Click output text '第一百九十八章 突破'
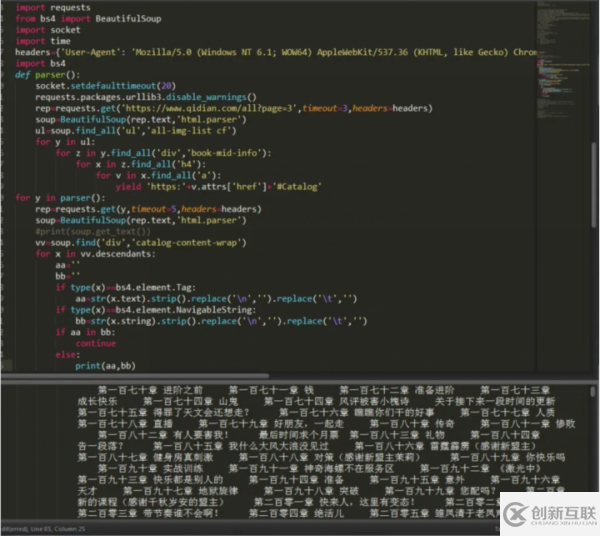 coord(311,491)
